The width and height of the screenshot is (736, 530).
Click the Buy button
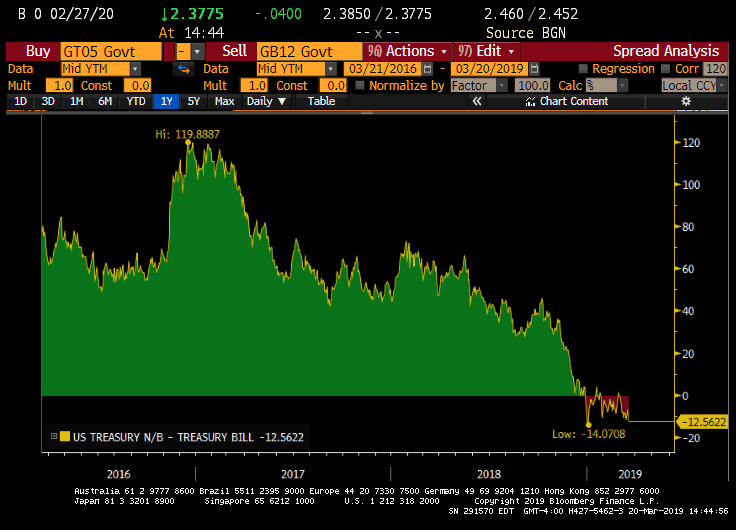33,51
